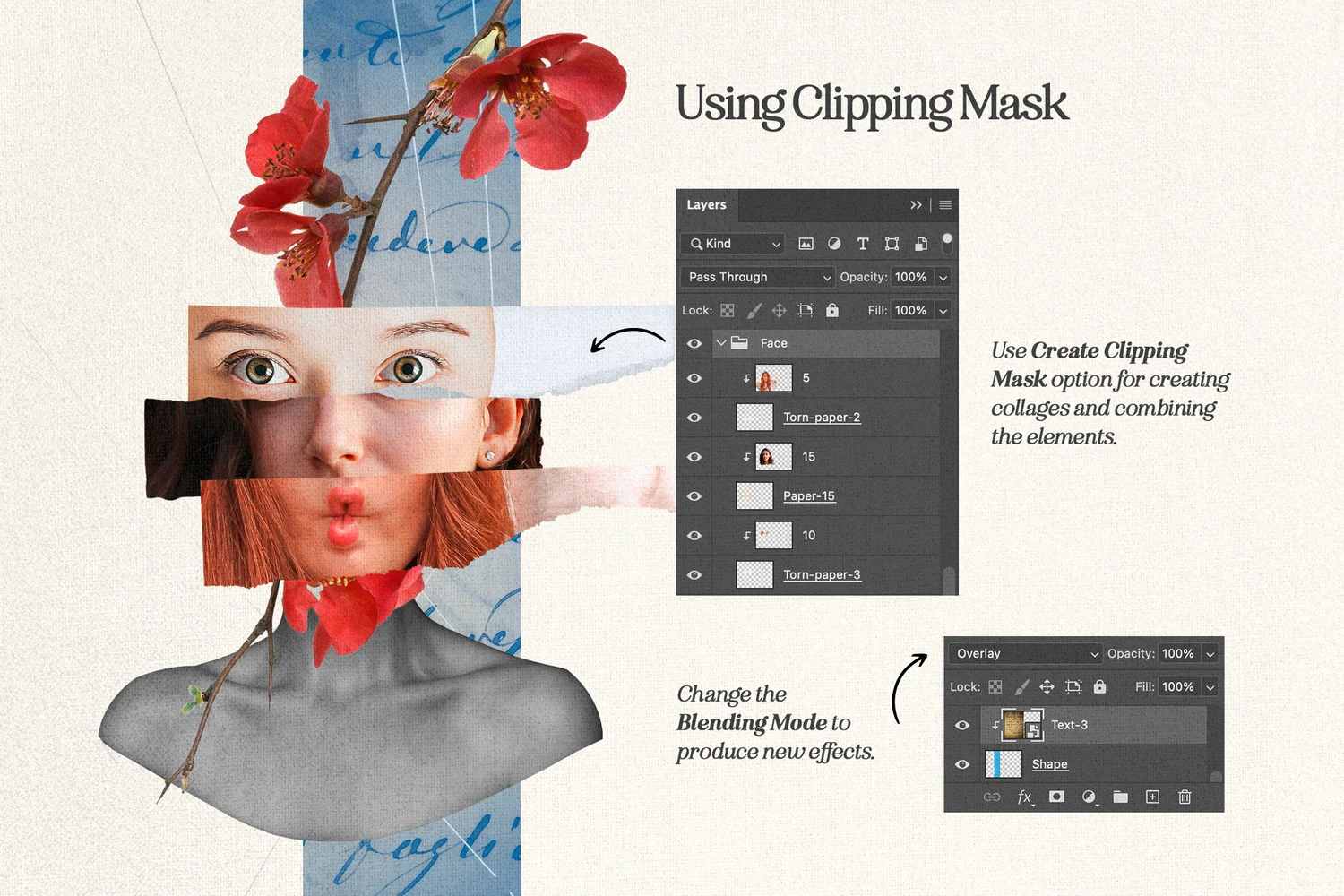The height and width of the screenshot is (896, 1344).
Task: Click Fill value in Pass Through panel
Action: [911, 311]
